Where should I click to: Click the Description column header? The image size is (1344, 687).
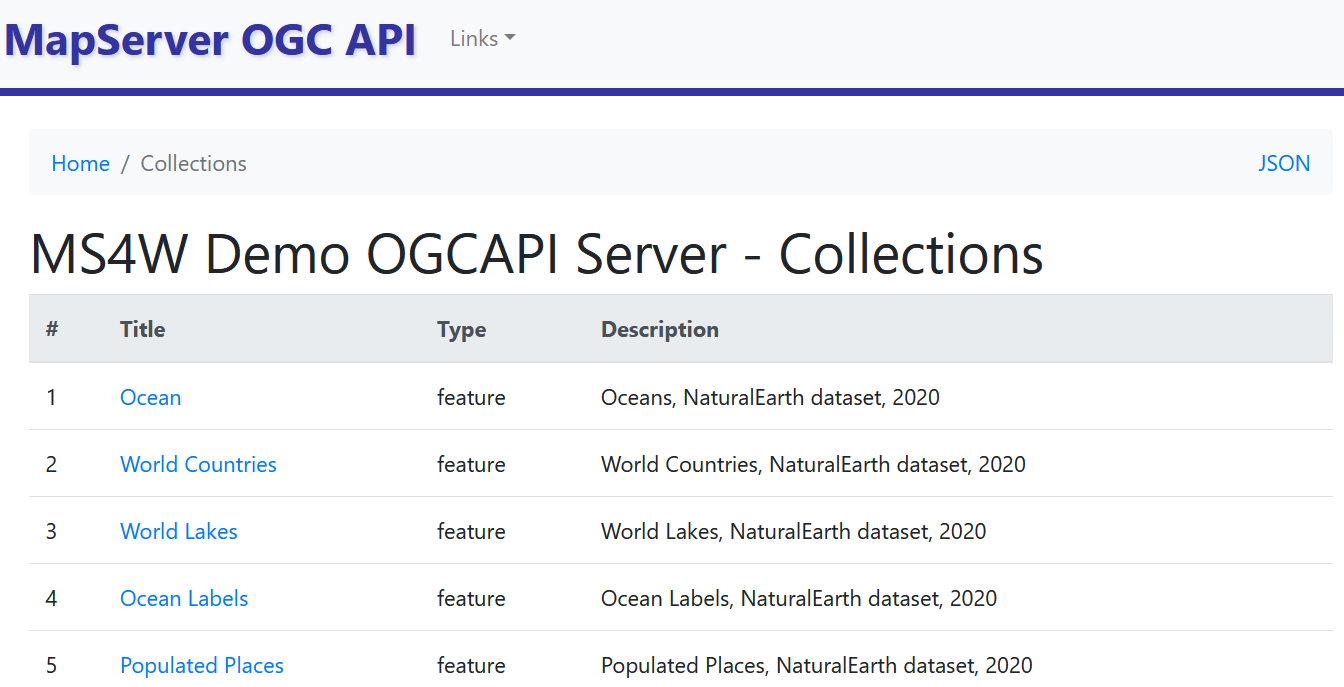click(x=660, y=330)
